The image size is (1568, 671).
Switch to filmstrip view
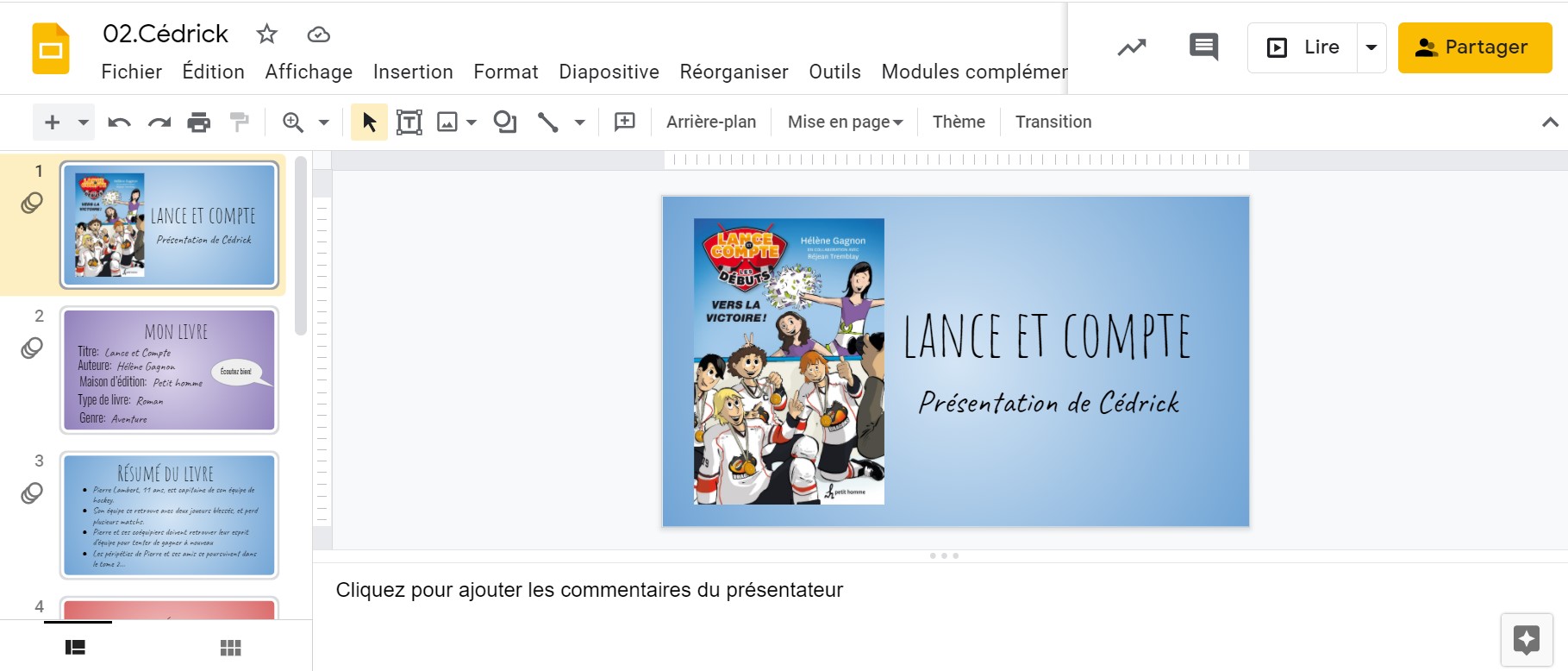click(76, 648)
